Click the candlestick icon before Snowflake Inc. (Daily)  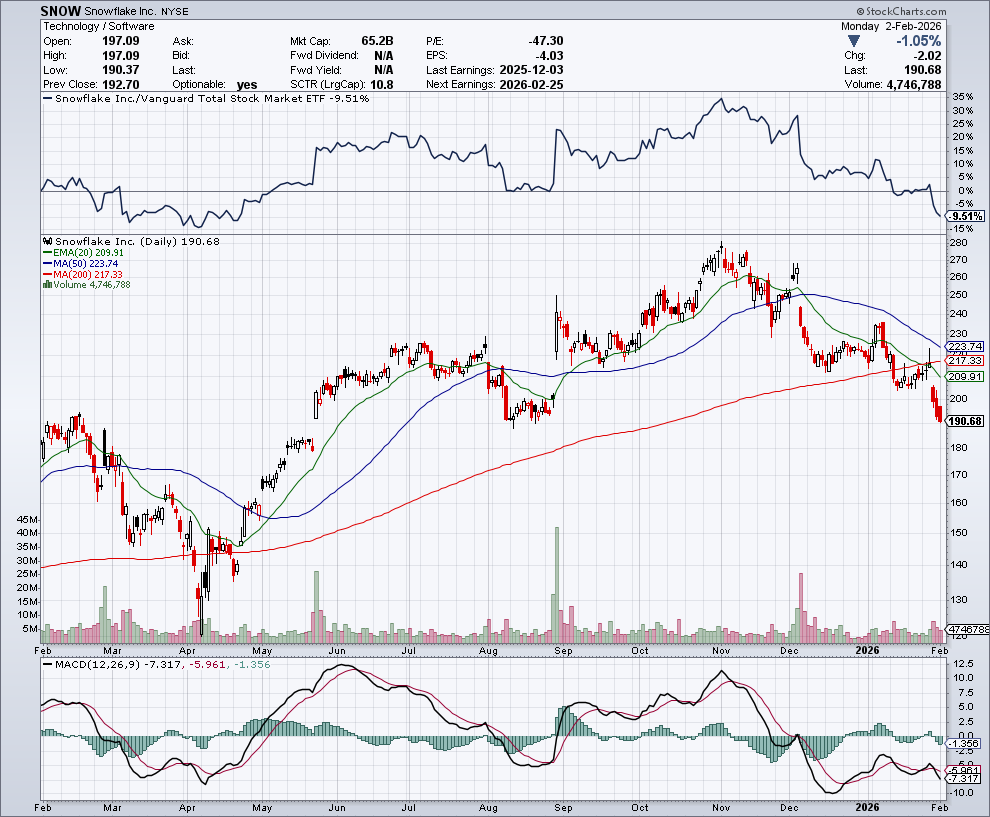tap(48, 241)
